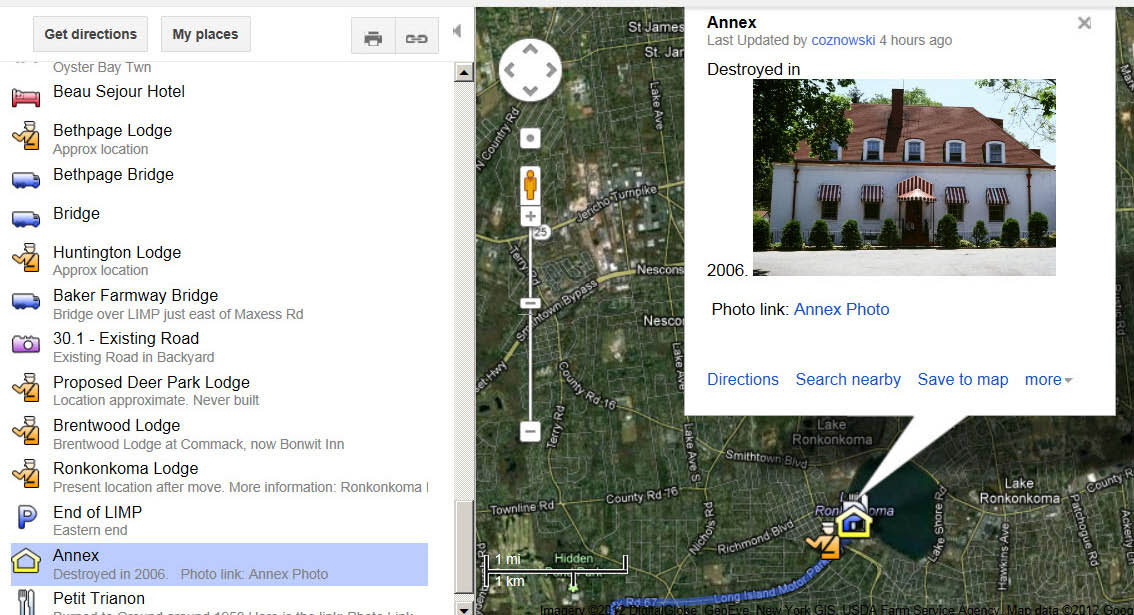
Task: Click the print icon button
Action: [373, 37]
